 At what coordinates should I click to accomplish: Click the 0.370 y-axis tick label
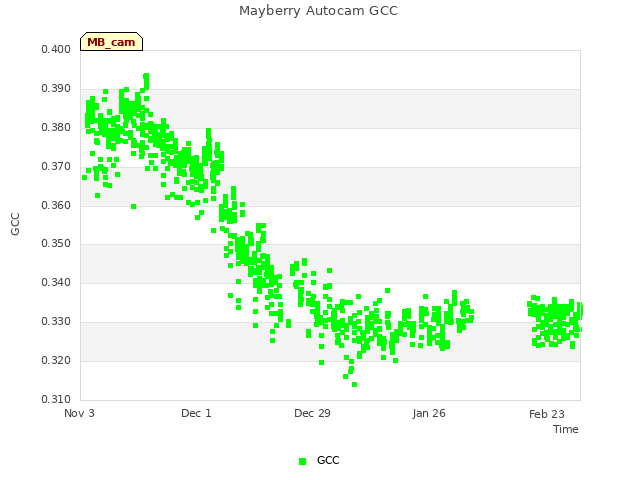[x=56, y=167]
